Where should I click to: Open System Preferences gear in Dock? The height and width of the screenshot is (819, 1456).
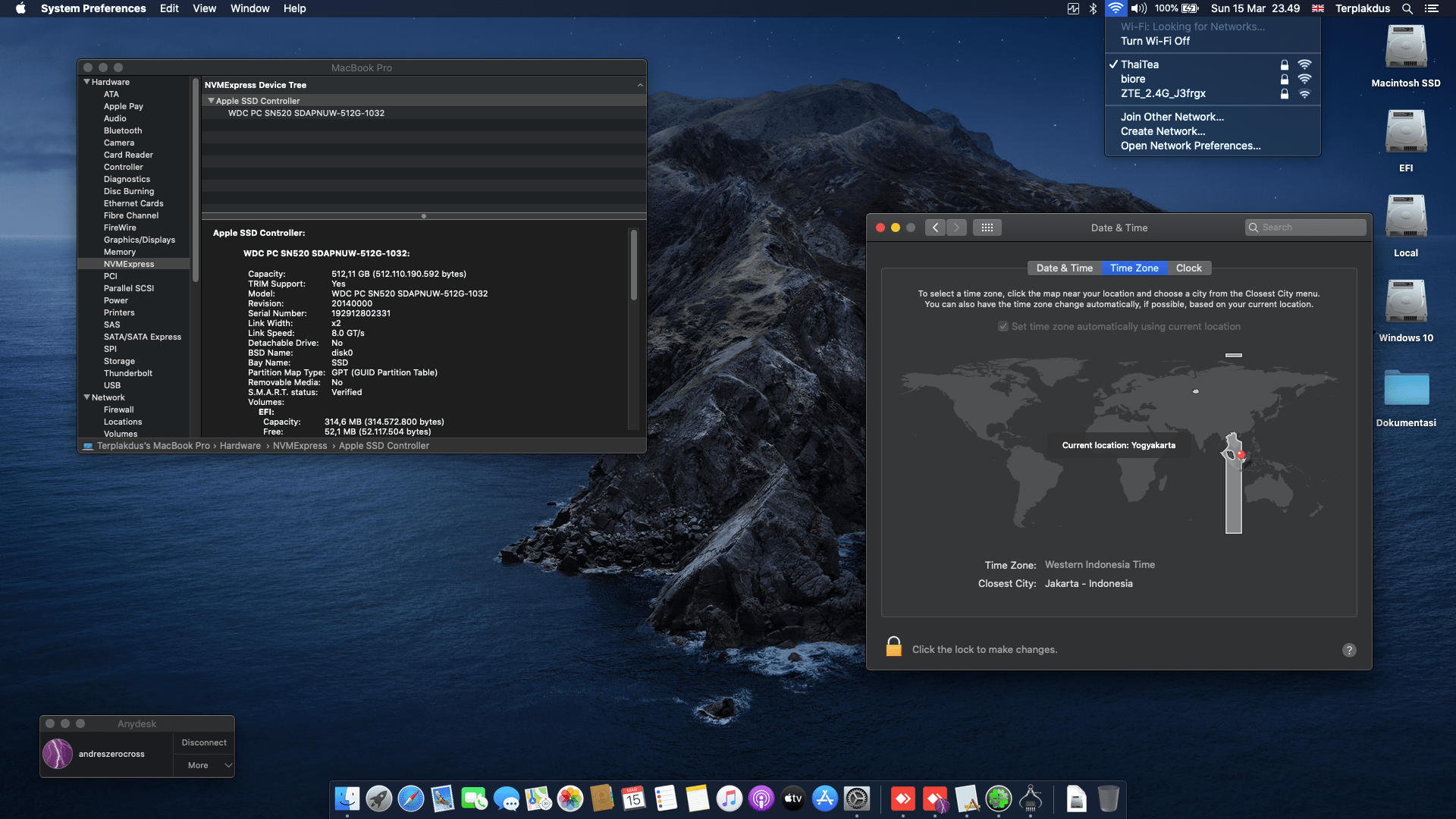point(857,799)
